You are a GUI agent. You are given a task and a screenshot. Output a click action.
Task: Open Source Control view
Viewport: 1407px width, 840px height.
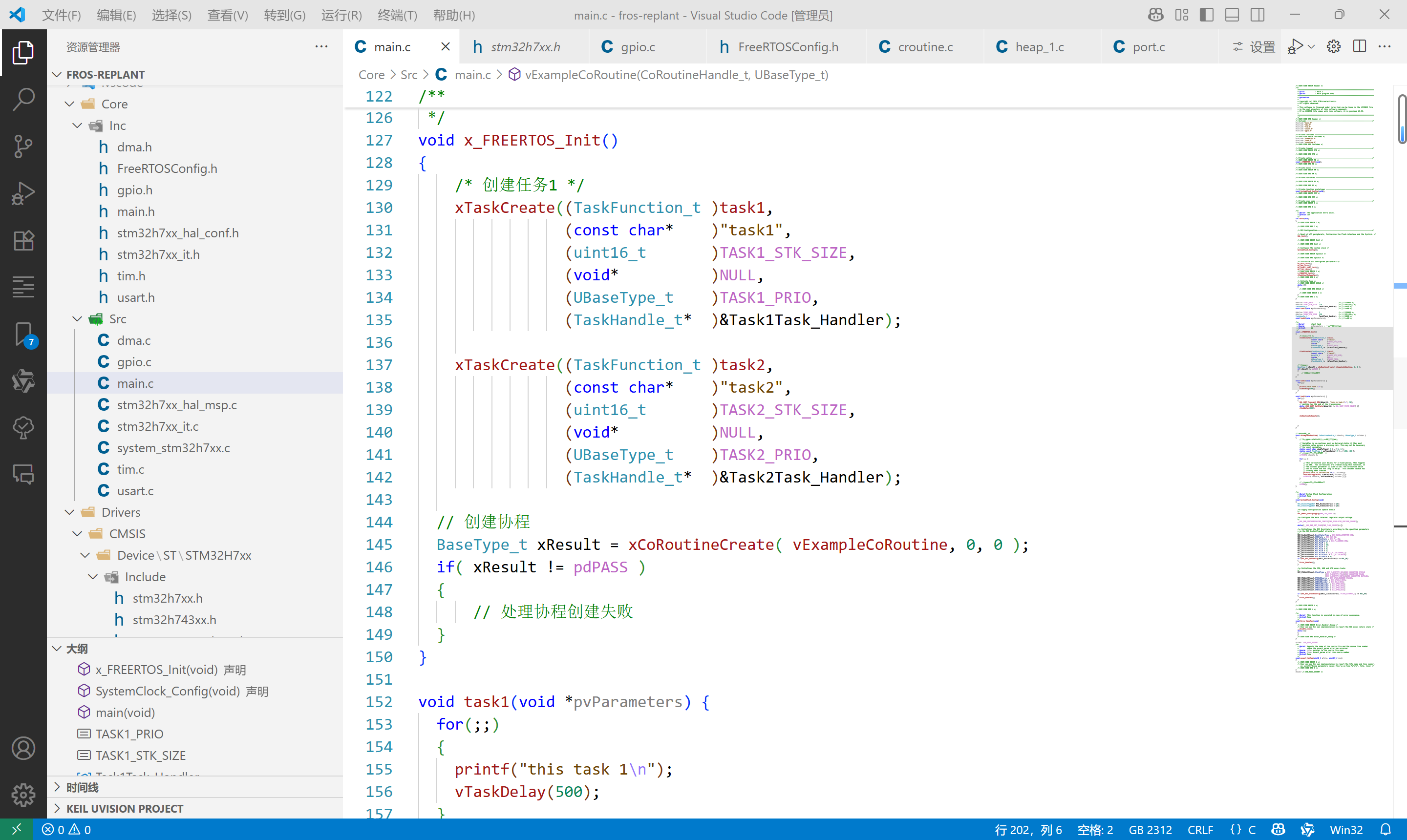(x=23, y=147)
